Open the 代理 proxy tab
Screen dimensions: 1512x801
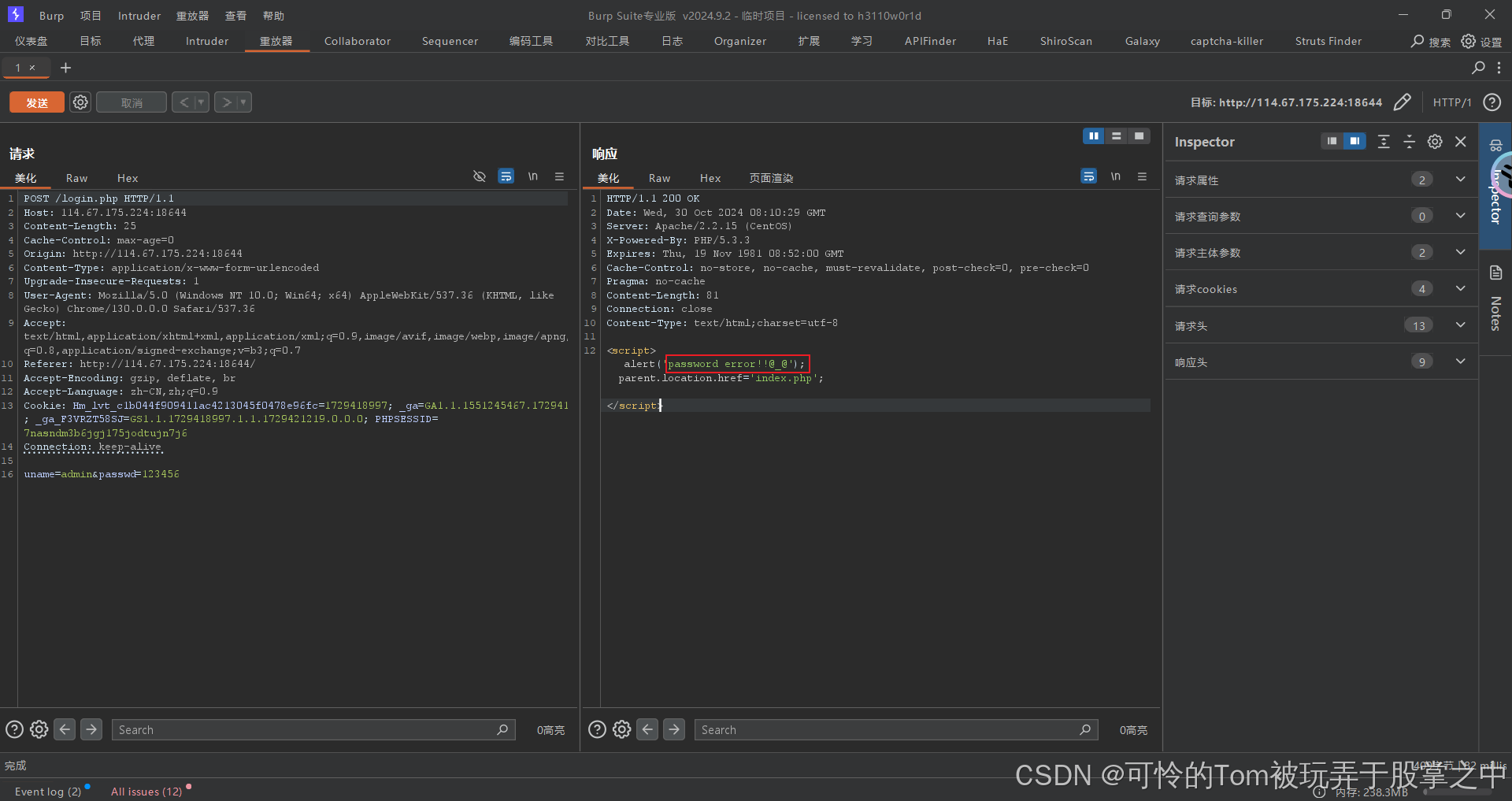coord(143,41)
